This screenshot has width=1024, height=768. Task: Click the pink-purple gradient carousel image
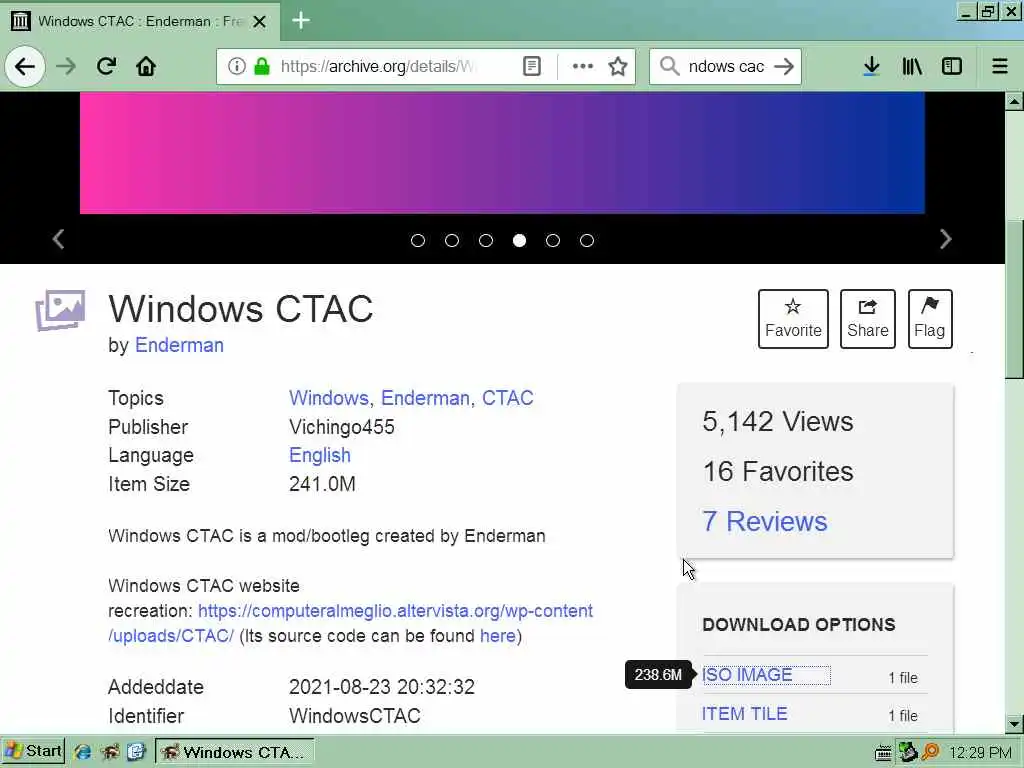[x=502, y=153]
